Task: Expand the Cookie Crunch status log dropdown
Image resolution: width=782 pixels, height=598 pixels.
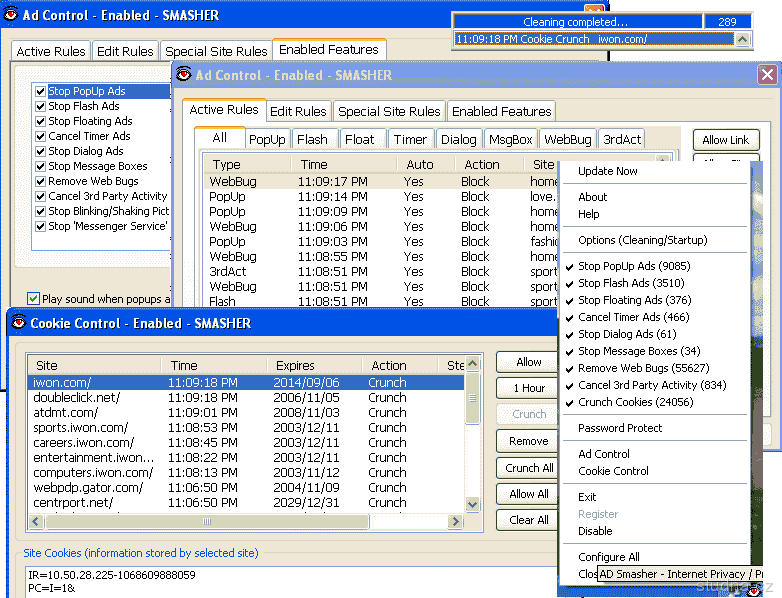Action: pos(742,40)
